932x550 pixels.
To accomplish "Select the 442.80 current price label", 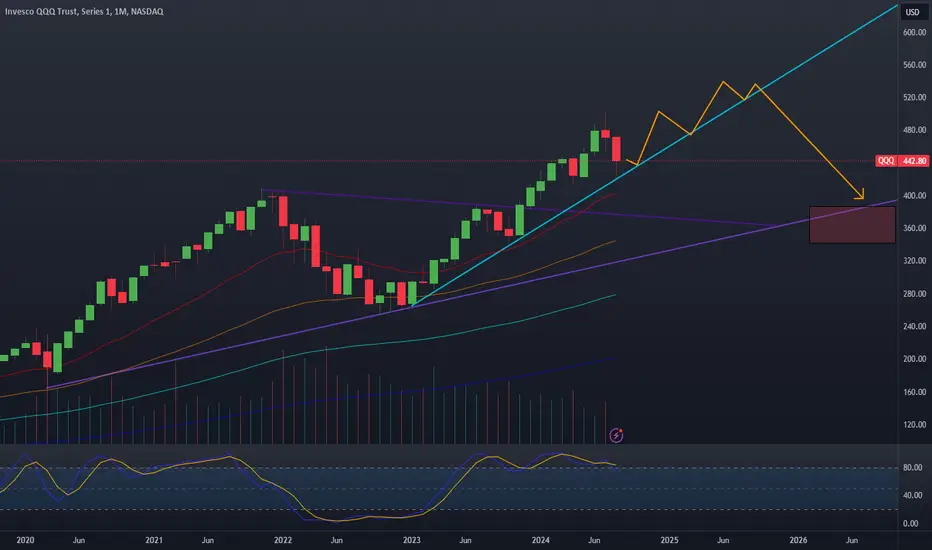I will point(914,161).
